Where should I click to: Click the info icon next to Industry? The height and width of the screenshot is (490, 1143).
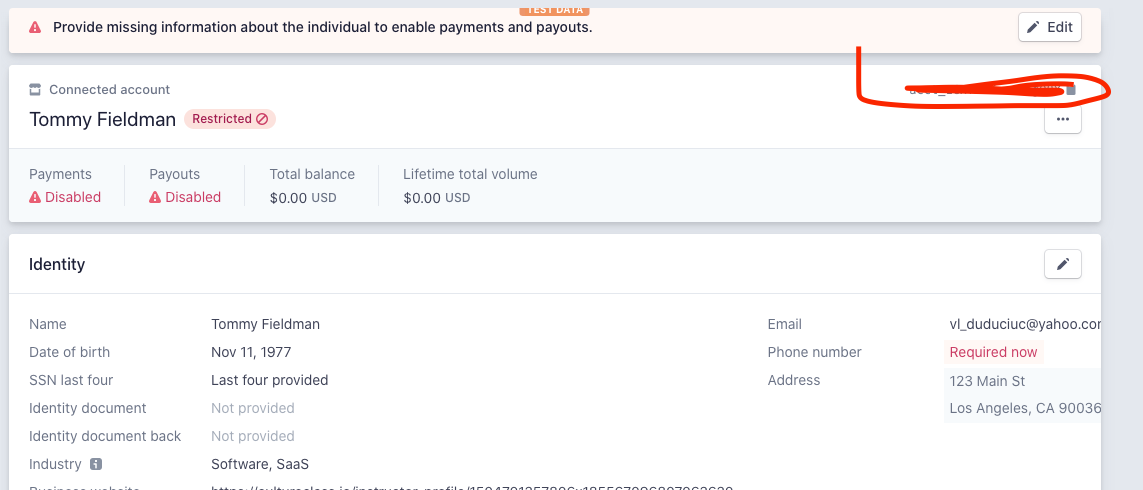[x=96, y=464]
